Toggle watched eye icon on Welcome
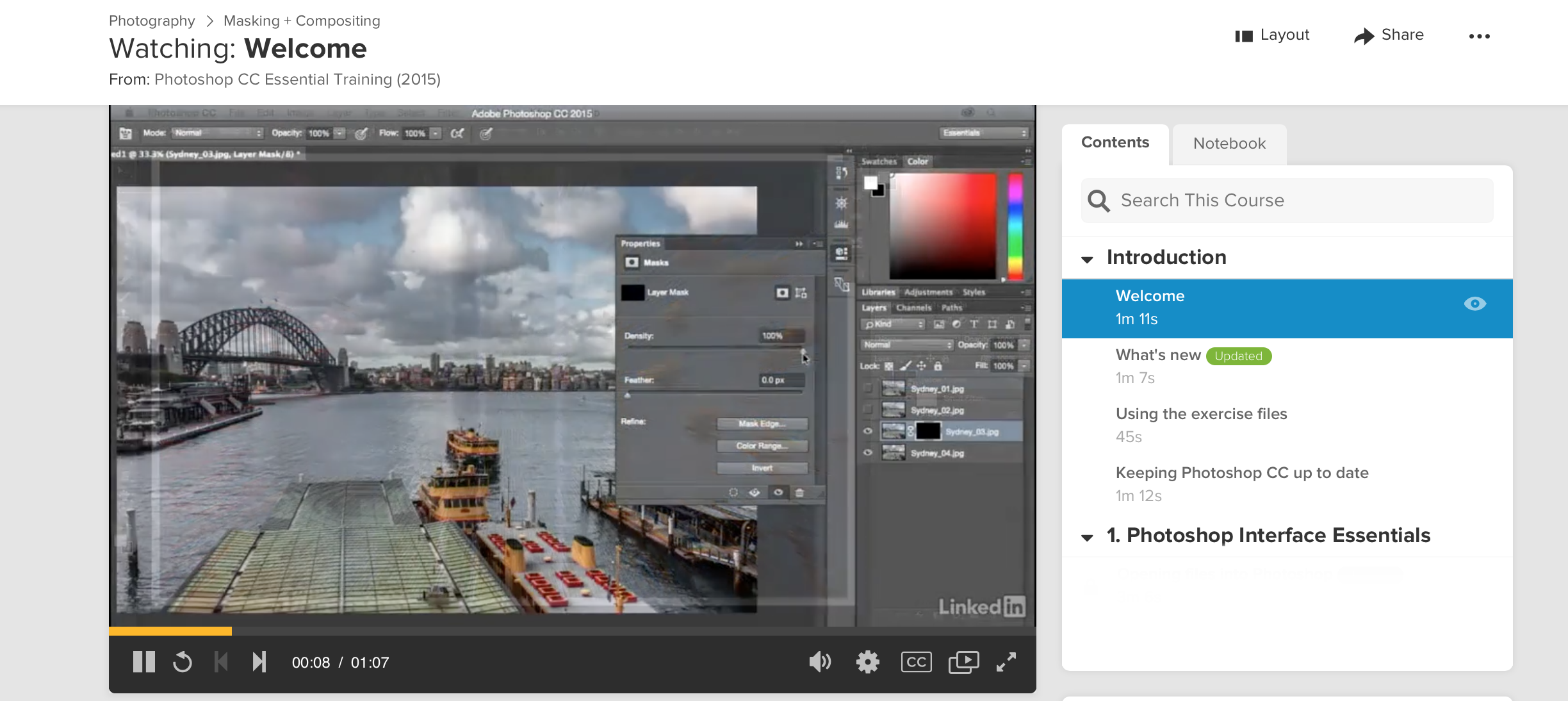 tap(1474, 304)
